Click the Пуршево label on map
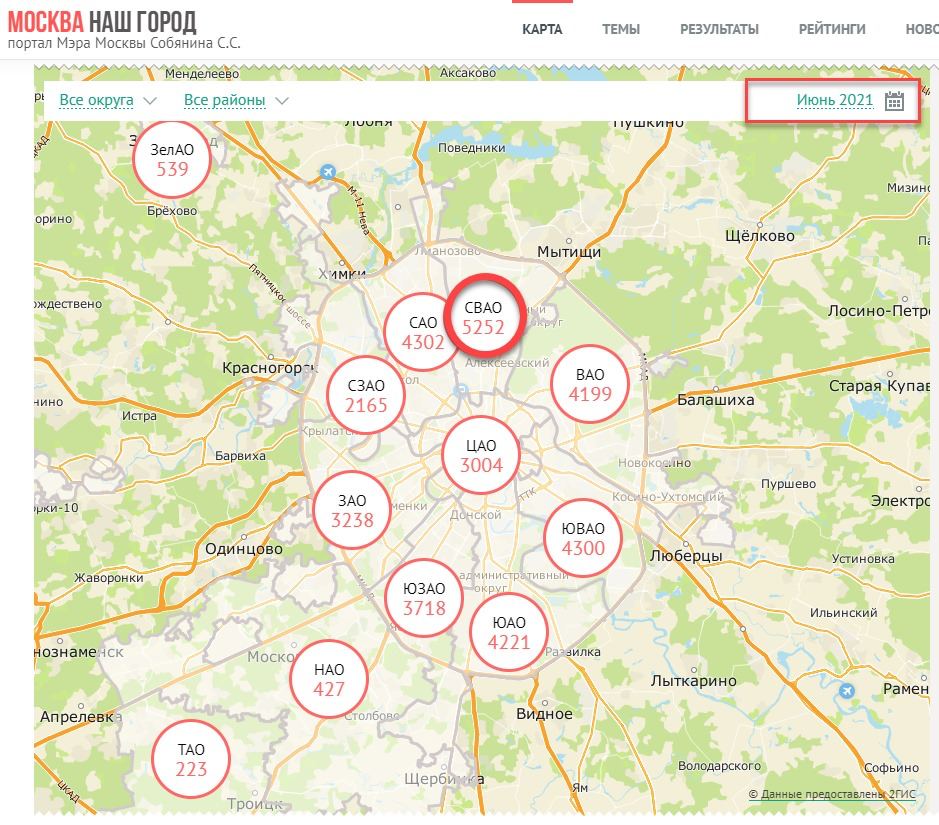The width and height of the screenshot is (939, 825). click(788, 484)
